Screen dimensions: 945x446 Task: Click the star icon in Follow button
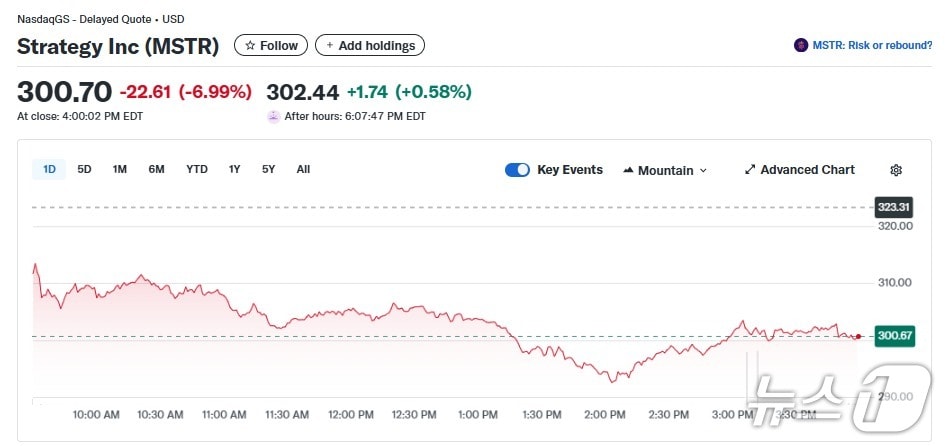[250, 46]
